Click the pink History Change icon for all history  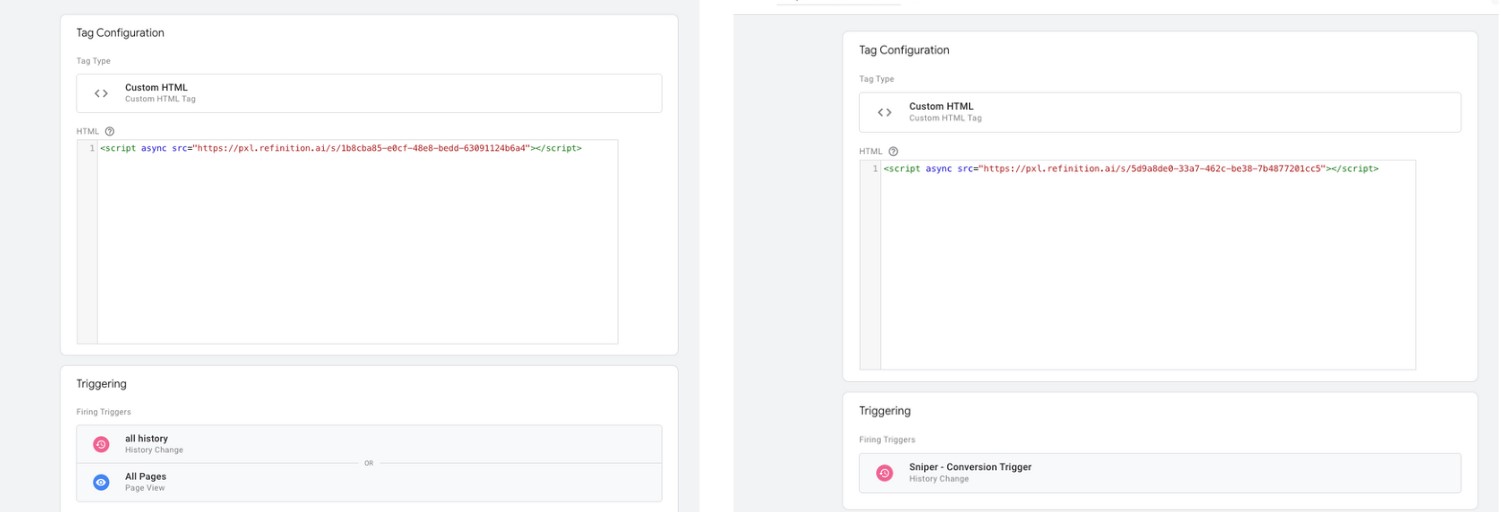(101, 444)
